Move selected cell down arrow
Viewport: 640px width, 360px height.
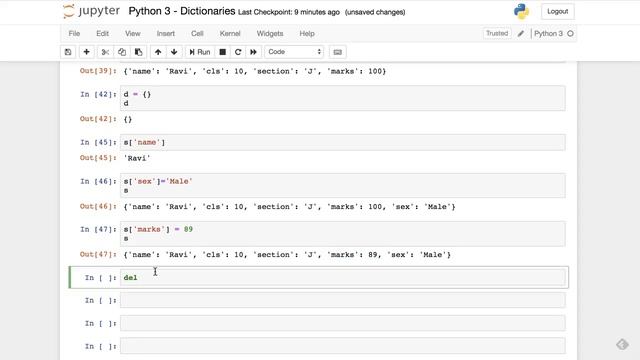pos(174,52)
